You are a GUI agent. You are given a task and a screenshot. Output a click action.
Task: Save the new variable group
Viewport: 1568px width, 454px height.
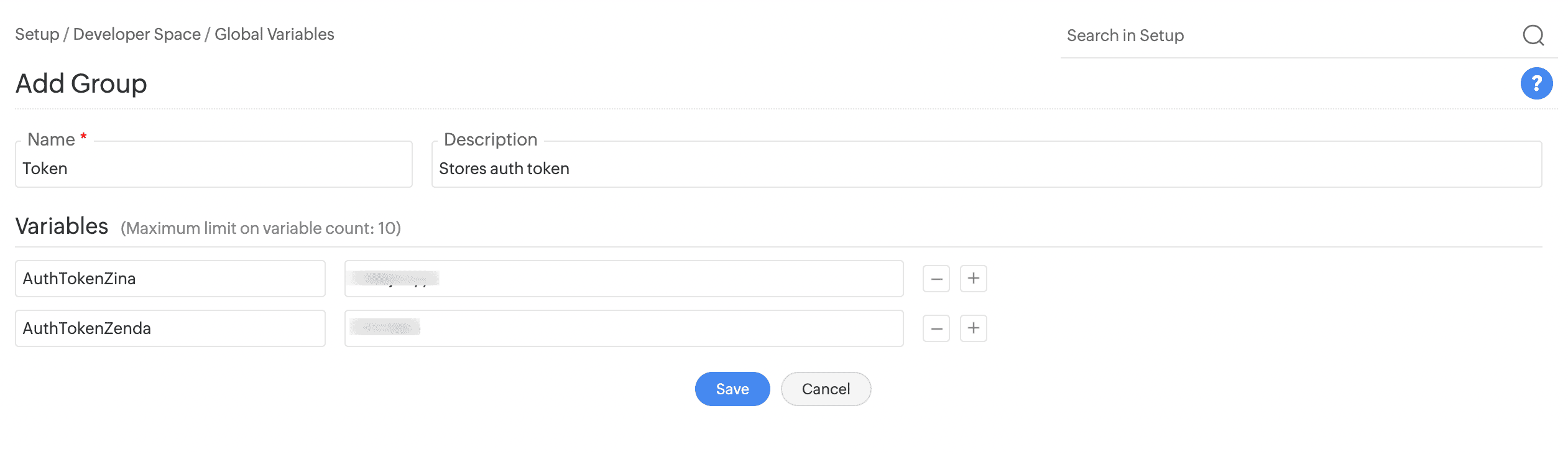(x=732, y=389)
